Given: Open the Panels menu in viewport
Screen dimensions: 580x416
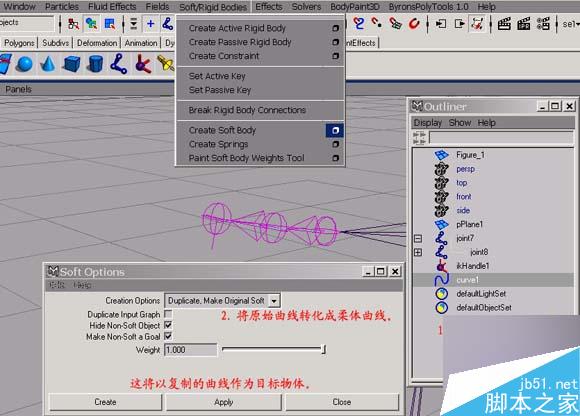Looking at the screenshot, I should (18, 89).
